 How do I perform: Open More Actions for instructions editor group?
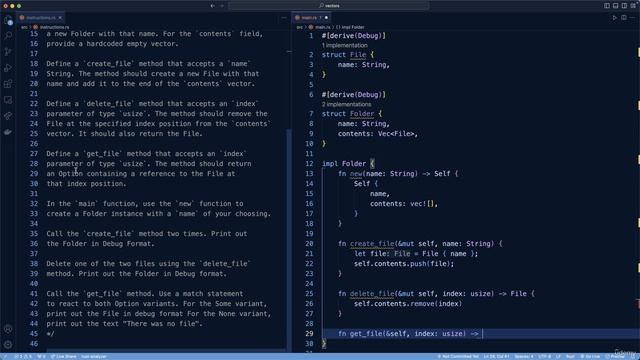[284, 18]
